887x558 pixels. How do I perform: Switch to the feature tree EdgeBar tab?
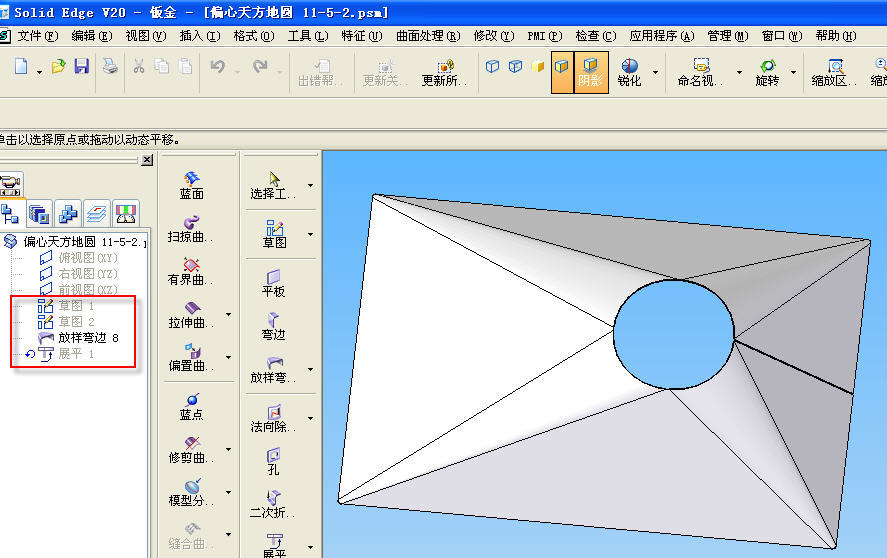(x=10, y=213)
